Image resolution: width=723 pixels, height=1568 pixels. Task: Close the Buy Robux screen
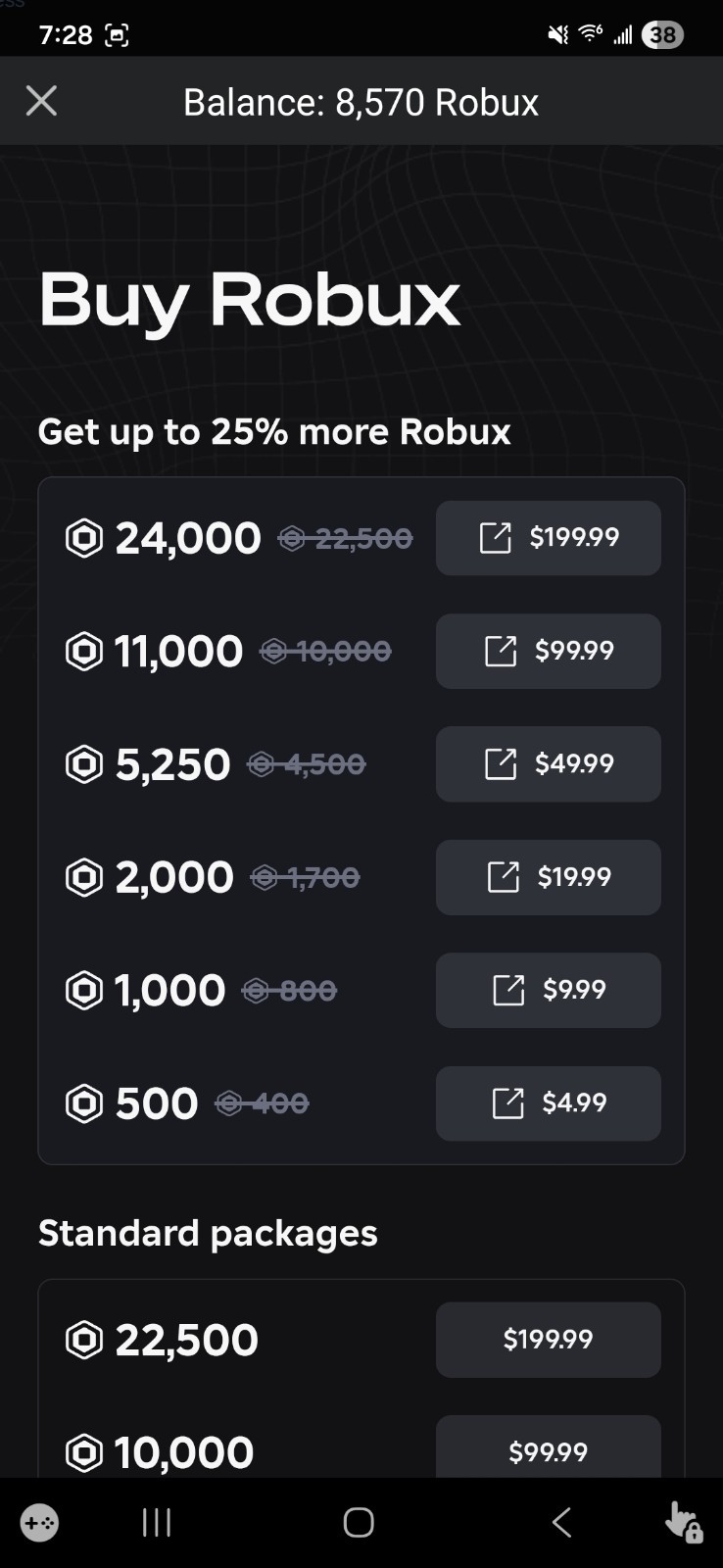pyautogui.click(x=41, y=101)
